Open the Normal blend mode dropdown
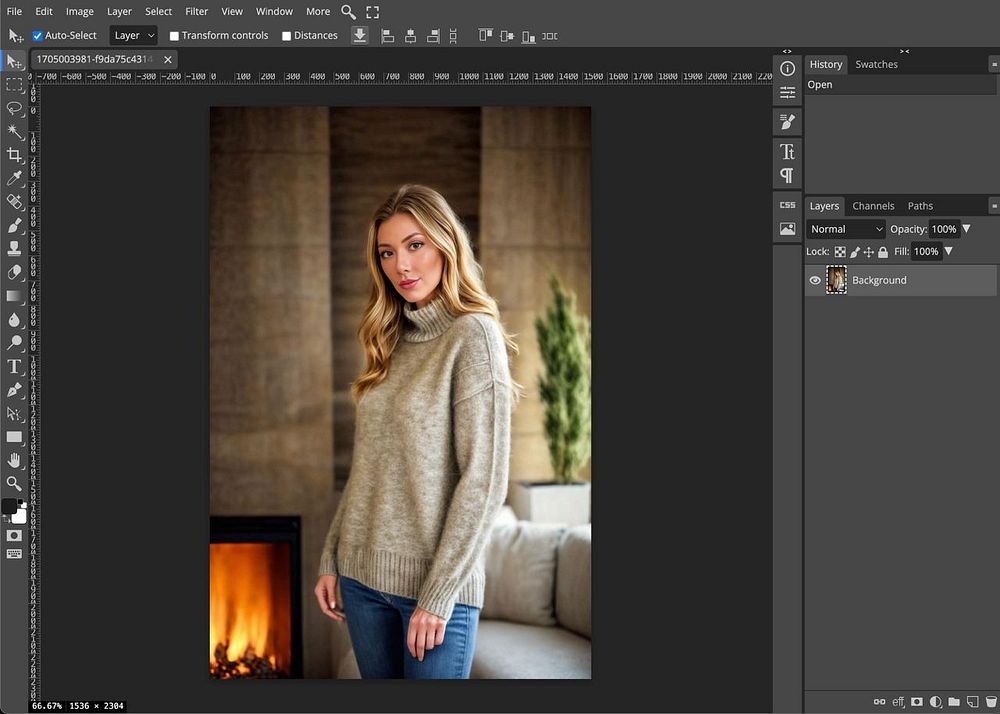The height and width of the screenshot is (714, 1000). click(x=846, y=229)
